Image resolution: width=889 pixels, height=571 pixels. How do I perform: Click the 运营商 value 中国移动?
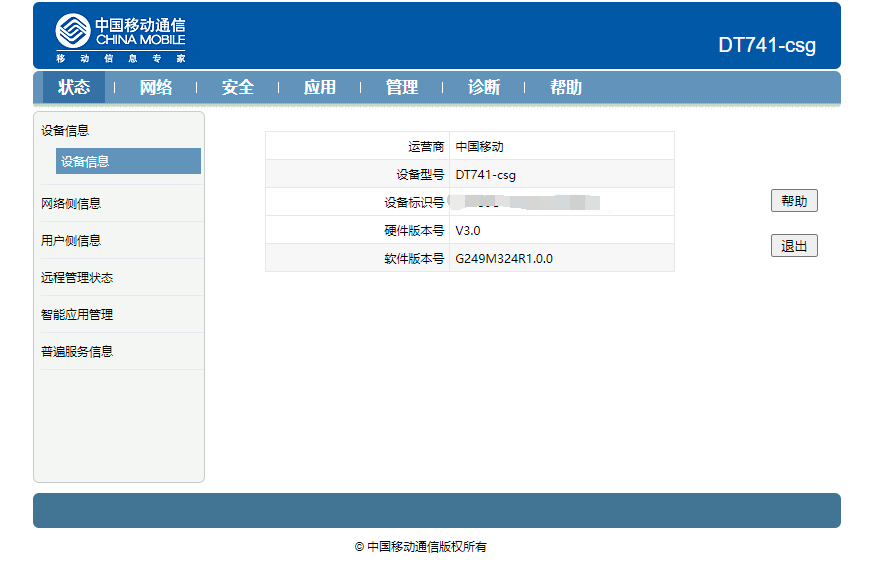click(479, 147)
